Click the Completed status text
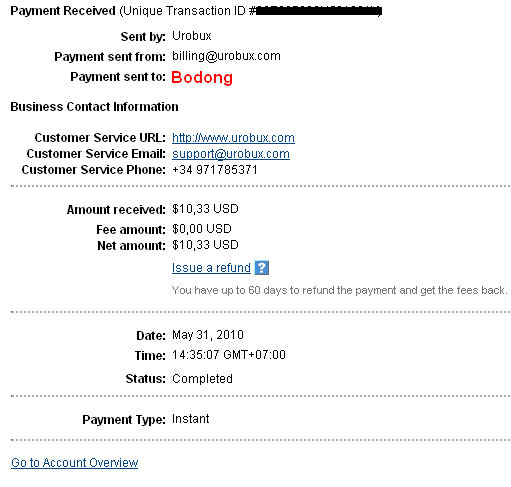This screenshot has width=511, height=487. (202, 379)
